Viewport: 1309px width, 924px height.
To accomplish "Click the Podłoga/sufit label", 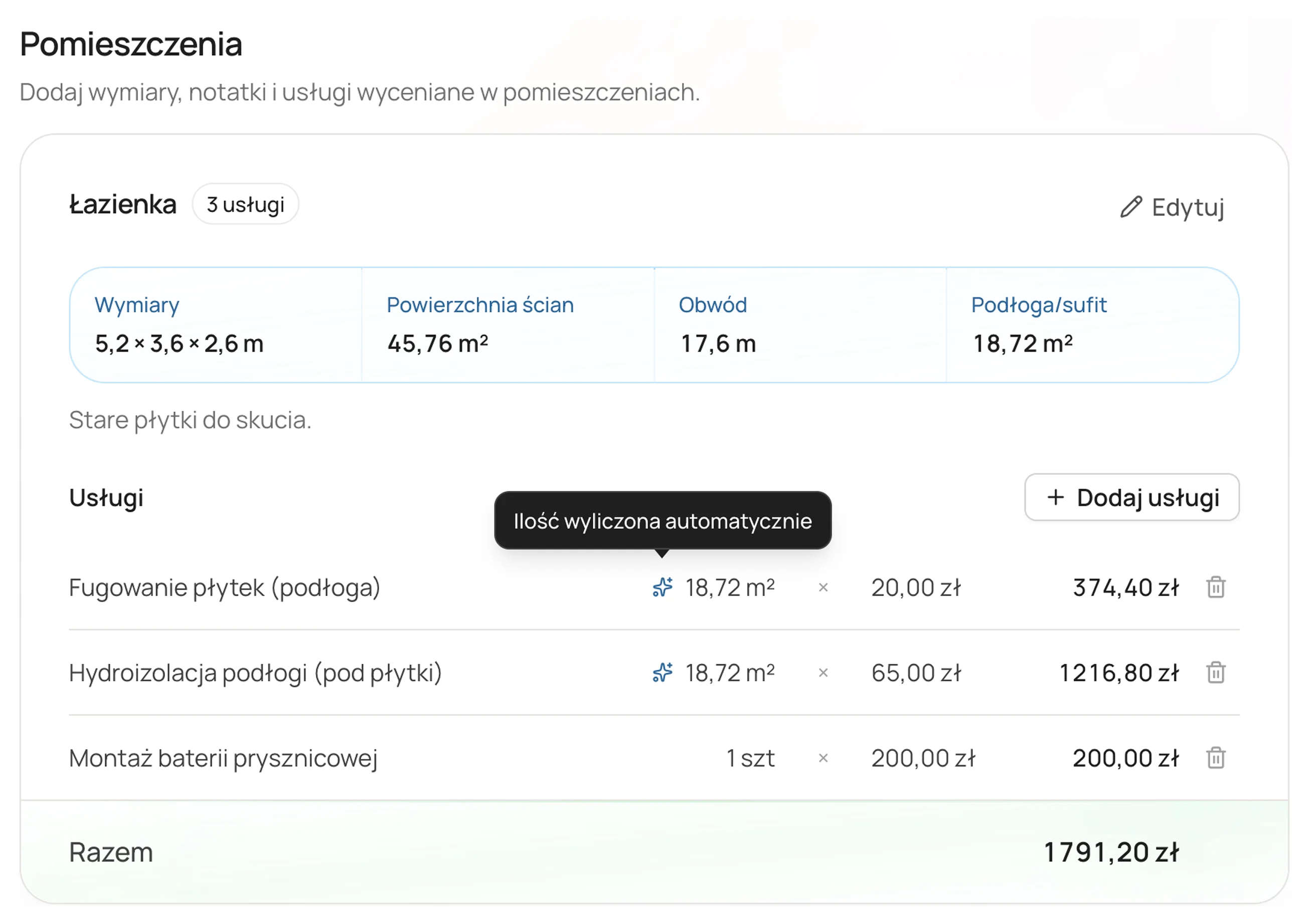I will click(x=1039, y=305).
